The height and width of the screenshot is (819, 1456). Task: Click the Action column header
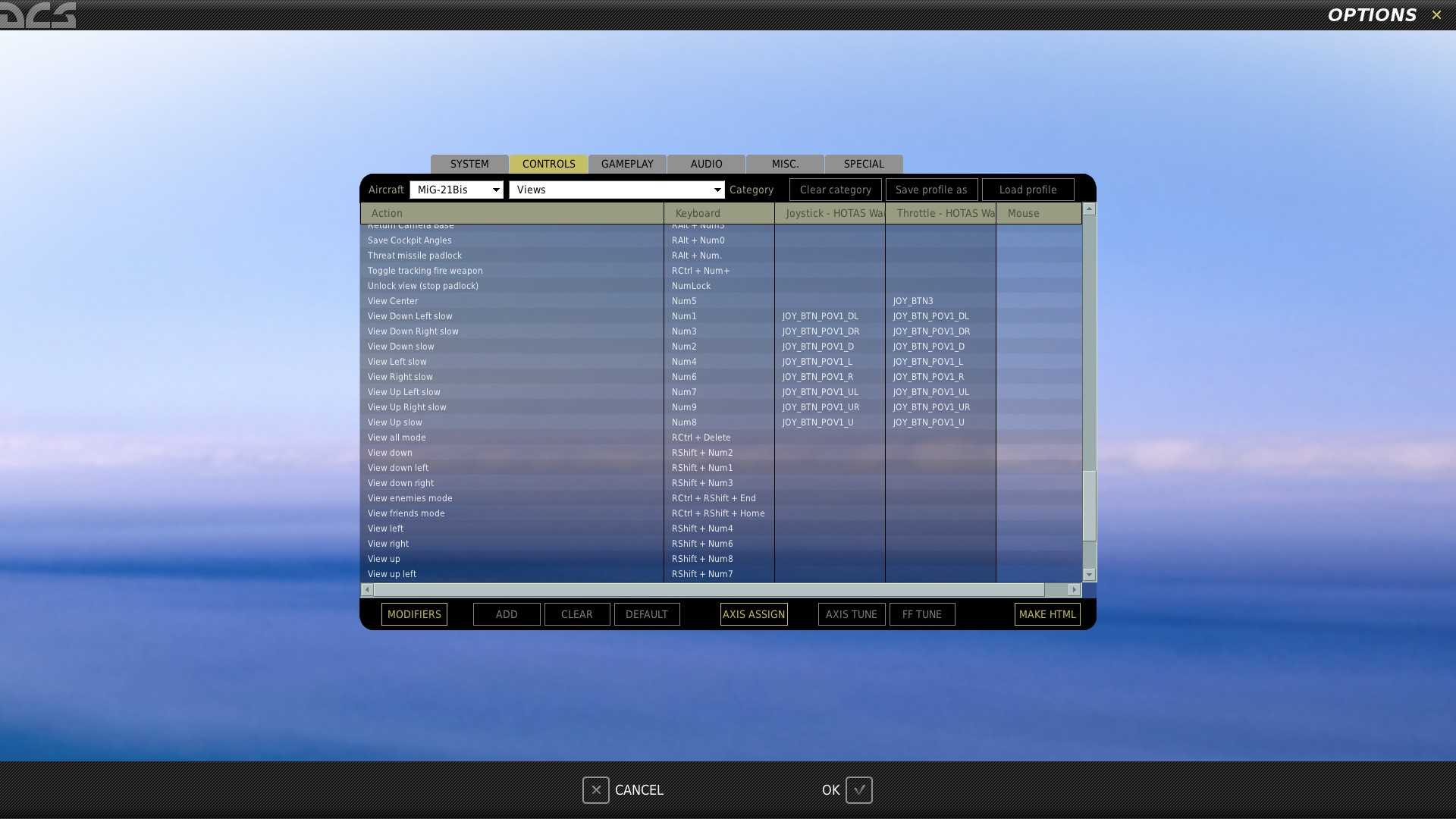[512, 213]
